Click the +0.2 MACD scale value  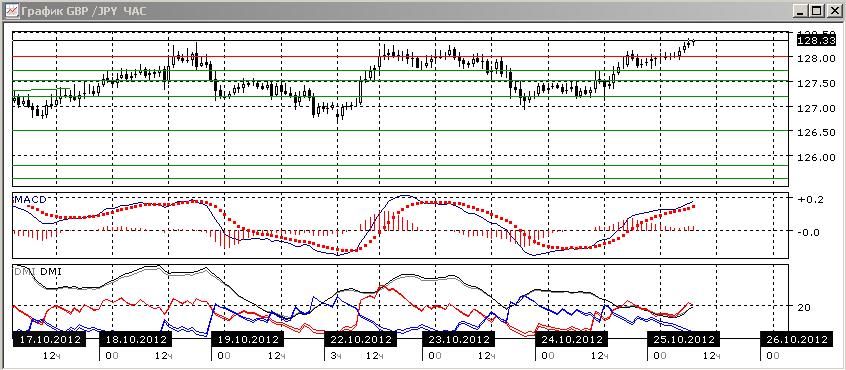click(809, 199)
